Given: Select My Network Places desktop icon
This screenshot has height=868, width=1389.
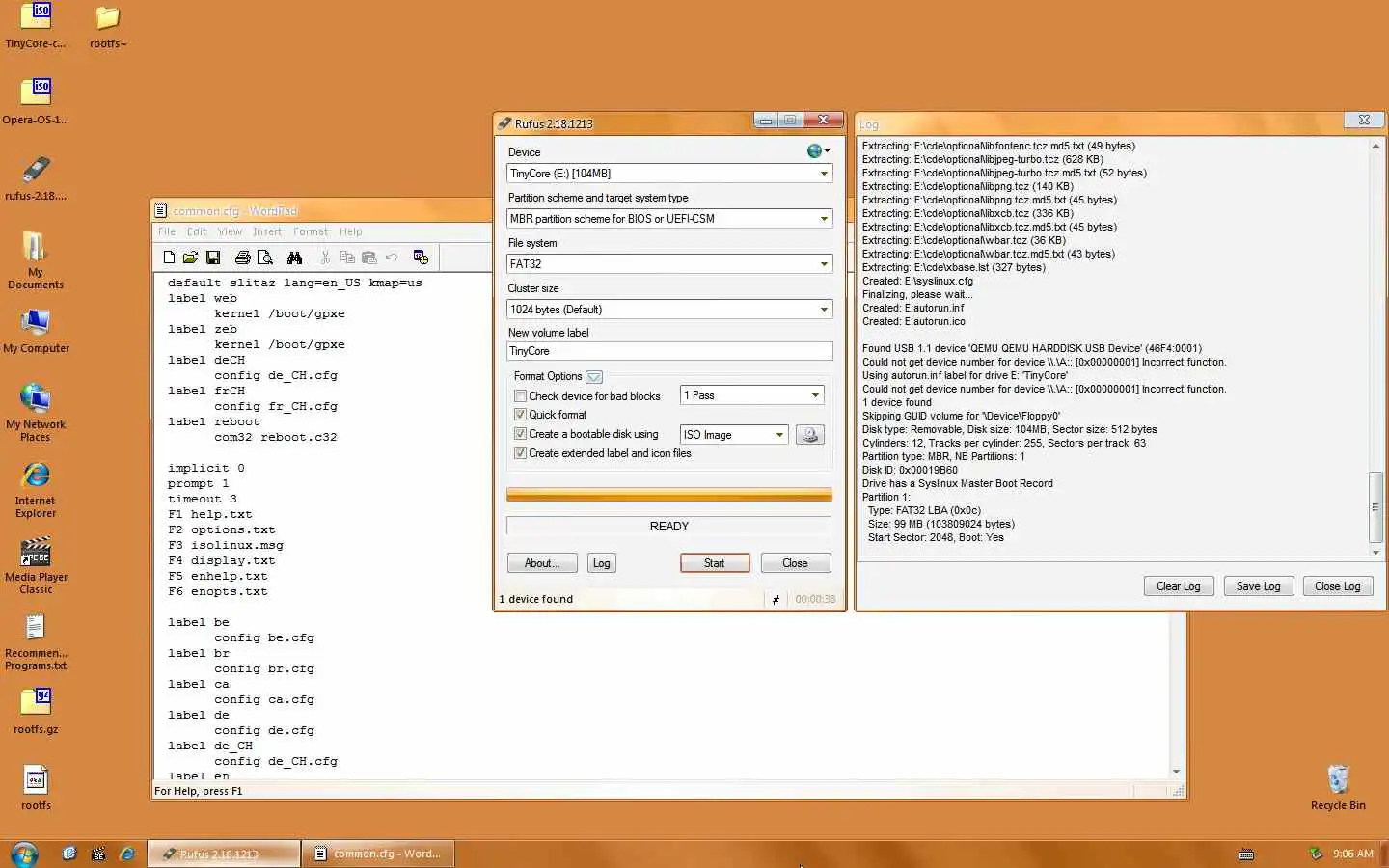Looking at the screenshot, I should (36, 412).
